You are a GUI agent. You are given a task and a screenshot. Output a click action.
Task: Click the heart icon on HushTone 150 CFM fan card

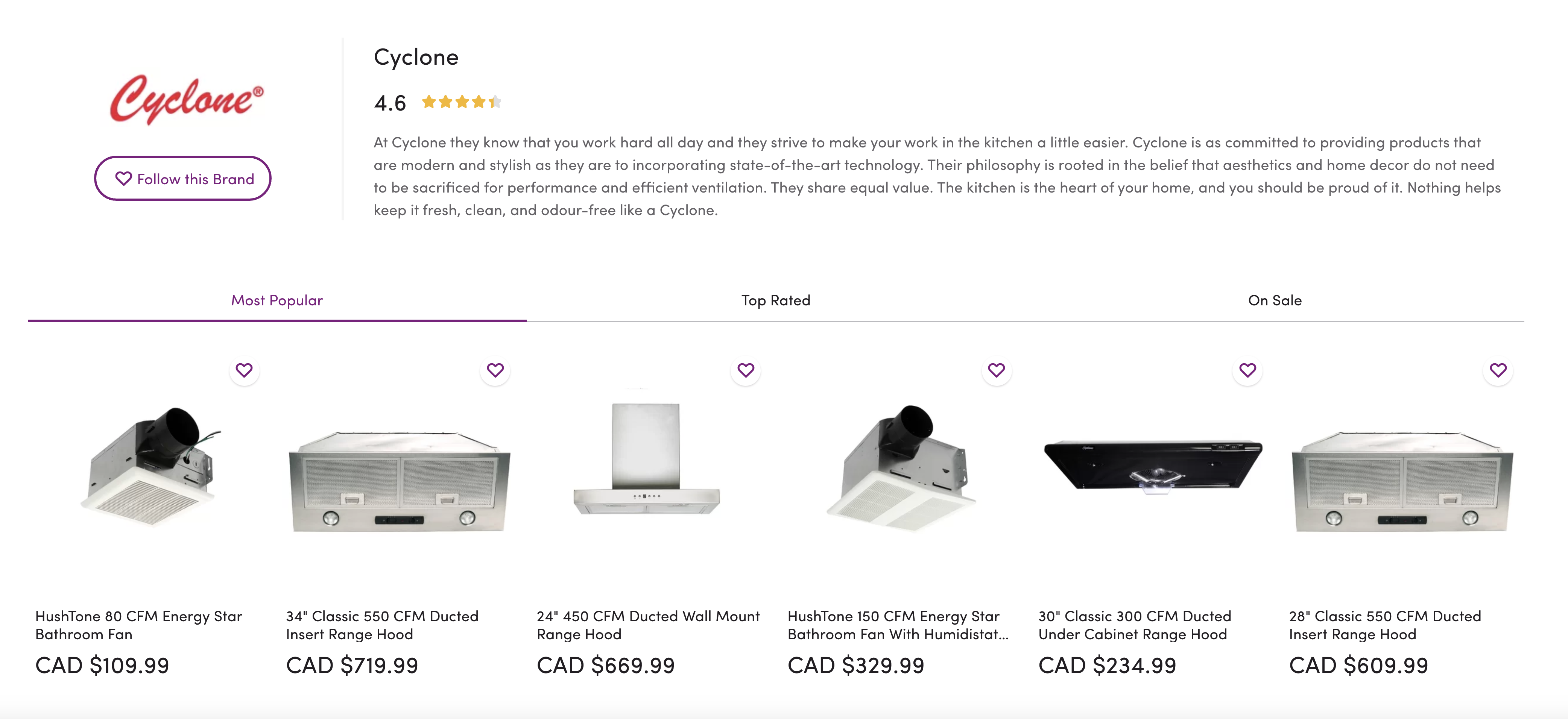[x=997, y=370]
